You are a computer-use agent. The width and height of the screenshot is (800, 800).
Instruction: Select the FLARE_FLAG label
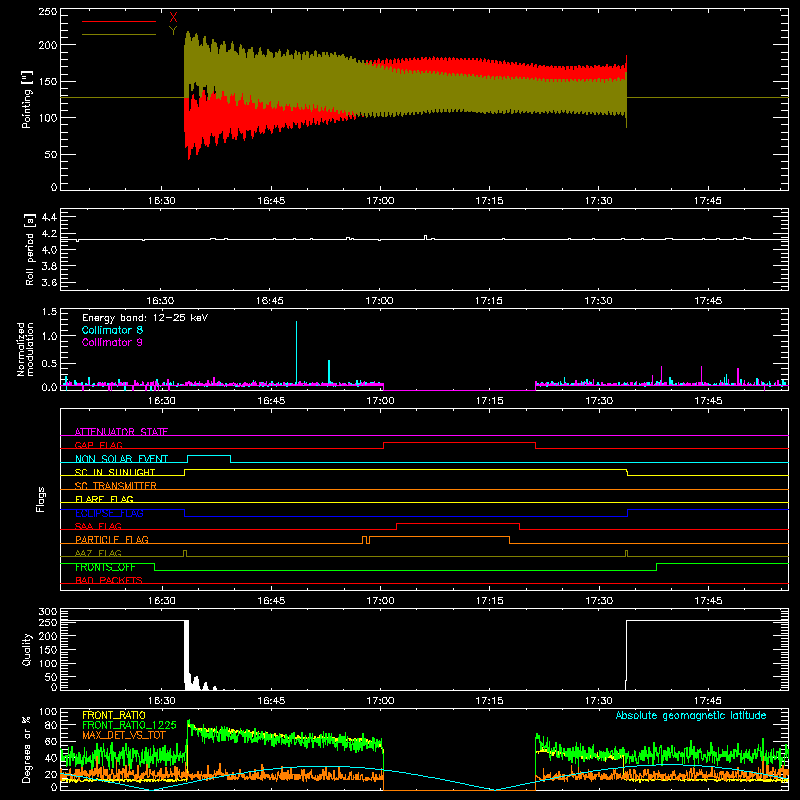[x=104, y=499]
